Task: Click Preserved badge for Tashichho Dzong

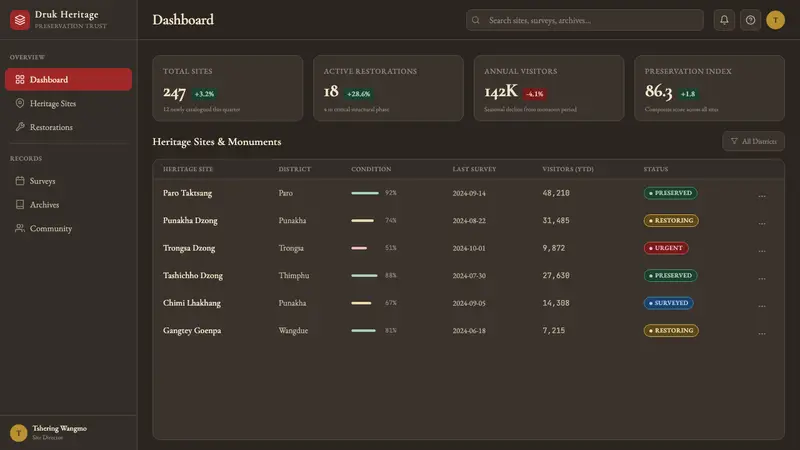Action: 670,276
